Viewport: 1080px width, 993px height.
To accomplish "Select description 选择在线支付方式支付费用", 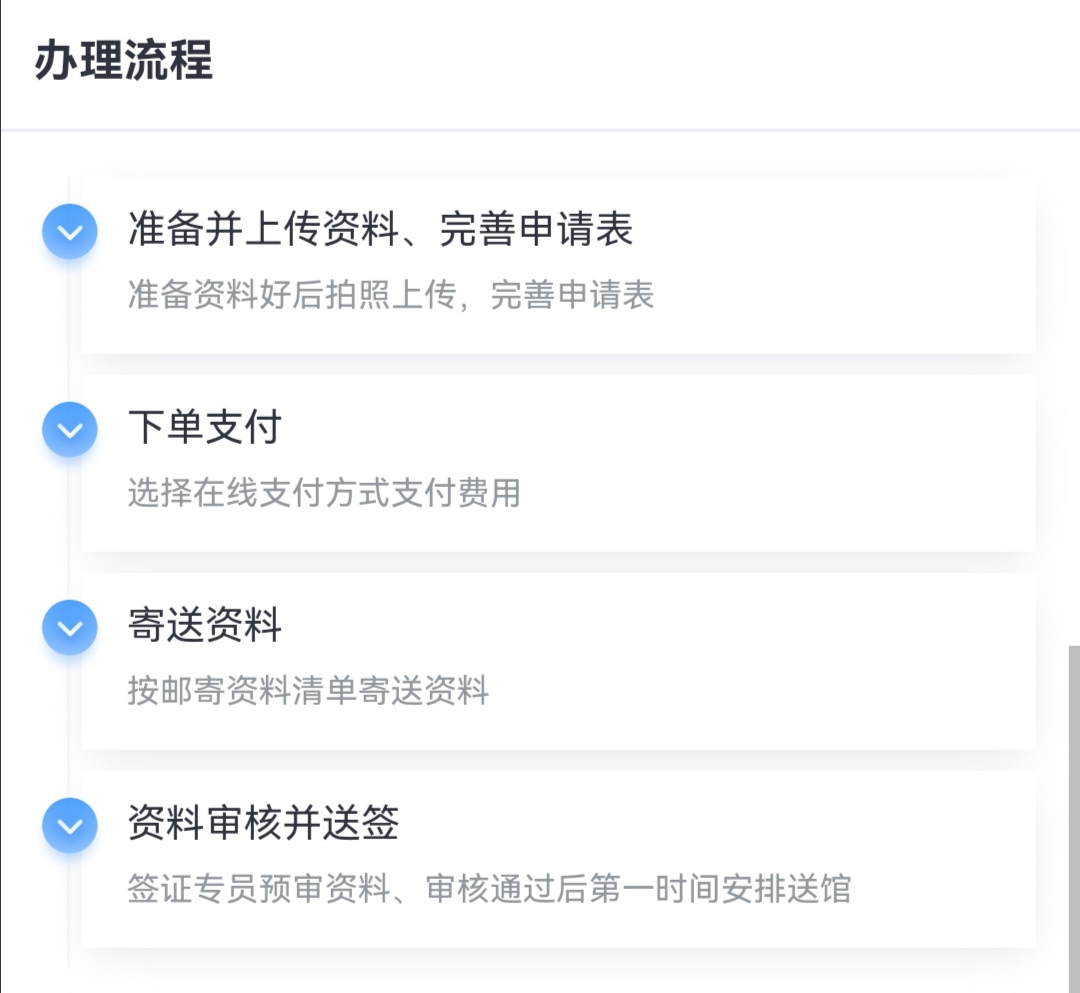I will coord(324,493).
